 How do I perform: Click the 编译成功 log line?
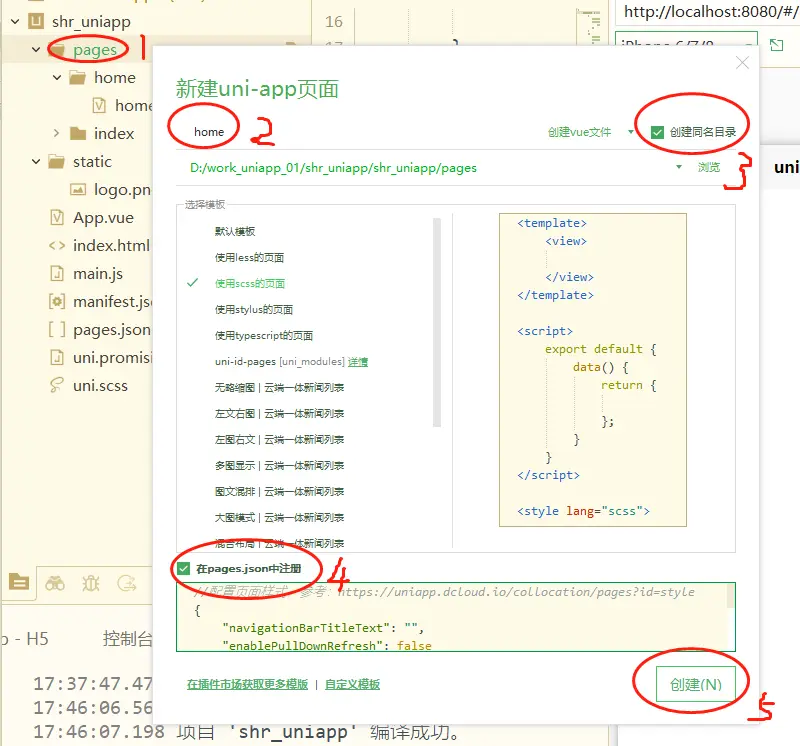click(246, 733)
